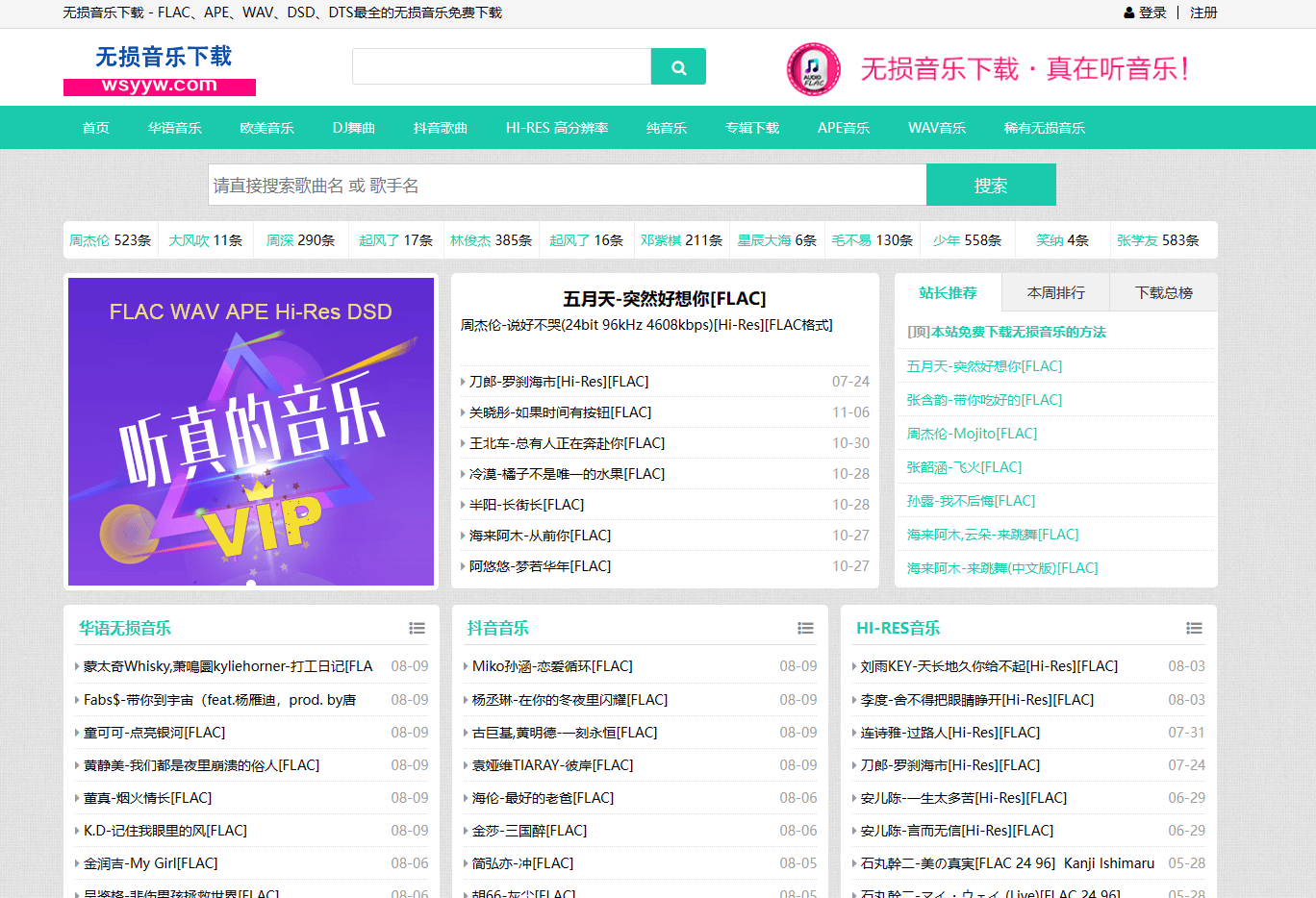Viewport: 1316px width, 898px height.
Task: Click the purple VIP promotional banner
Action: [250, 432]
